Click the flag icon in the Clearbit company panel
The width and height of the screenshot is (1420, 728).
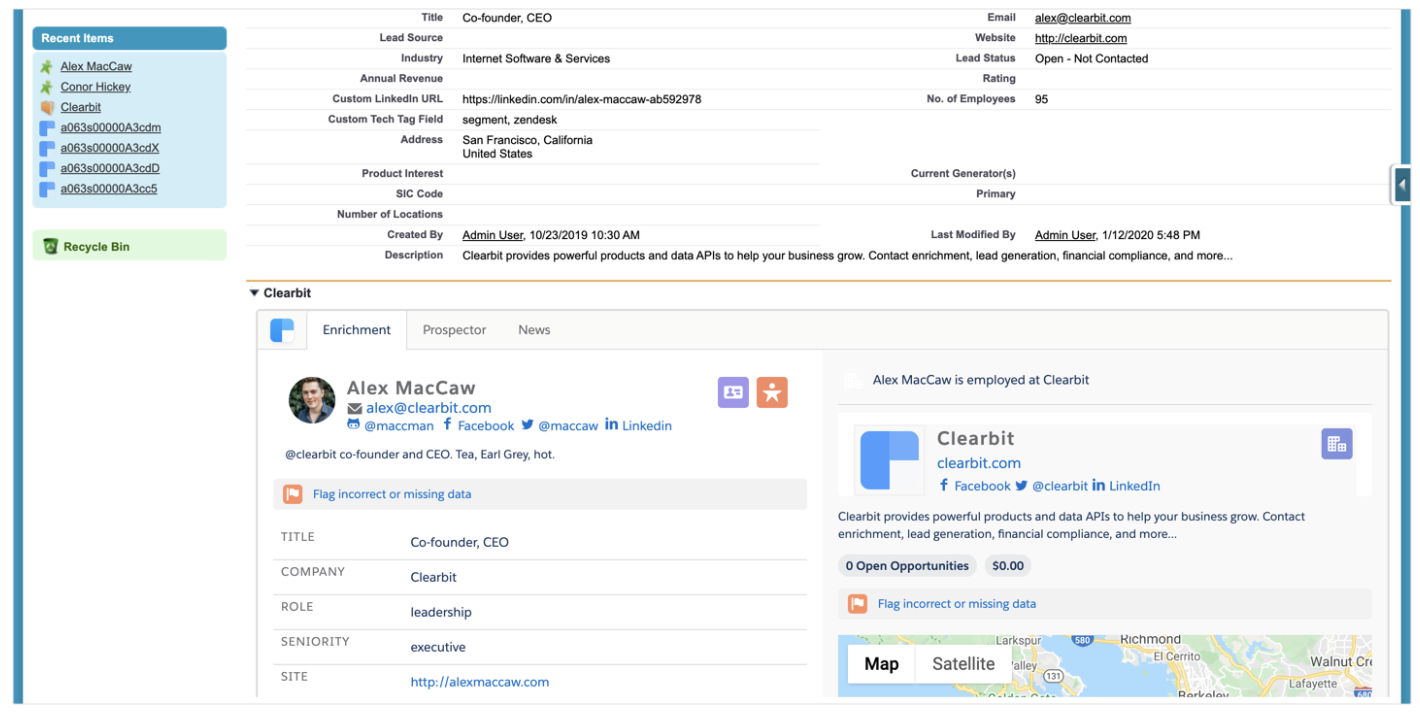point(858,604)
